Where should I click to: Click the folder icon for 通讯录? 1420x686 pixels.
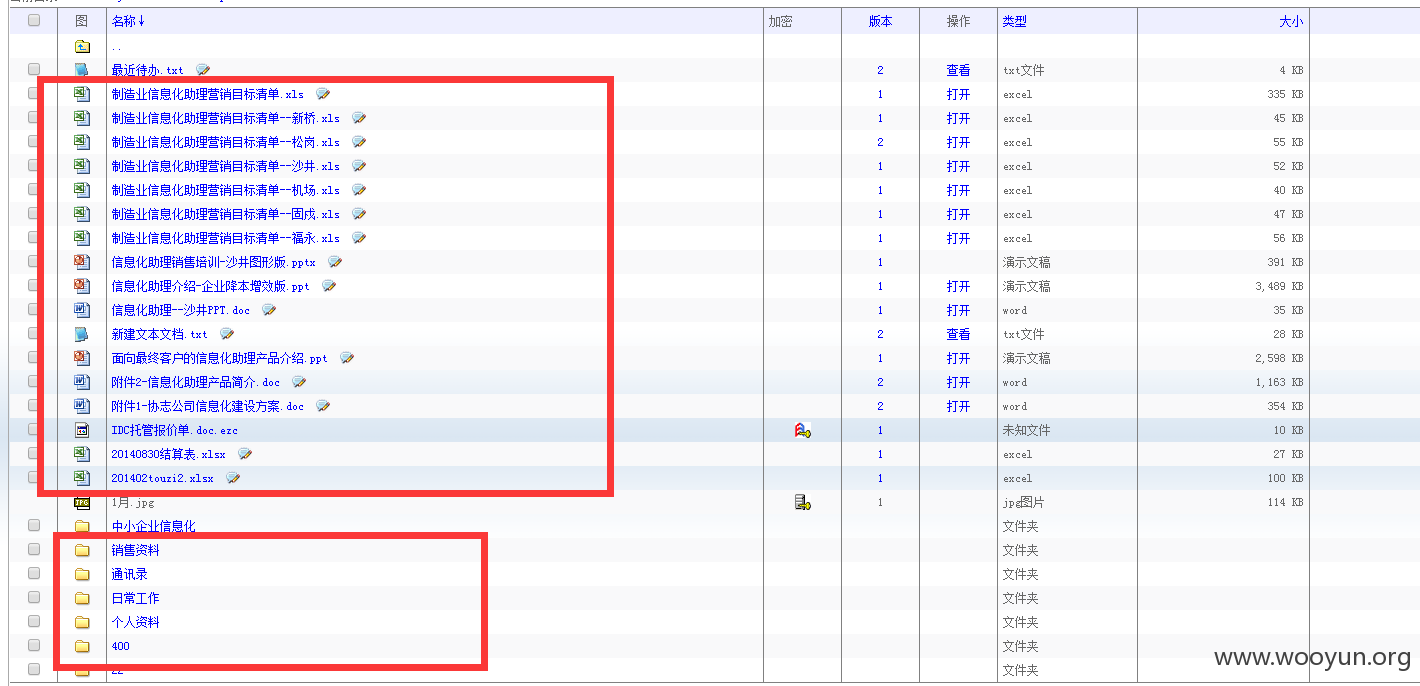(x=82, y=574)
